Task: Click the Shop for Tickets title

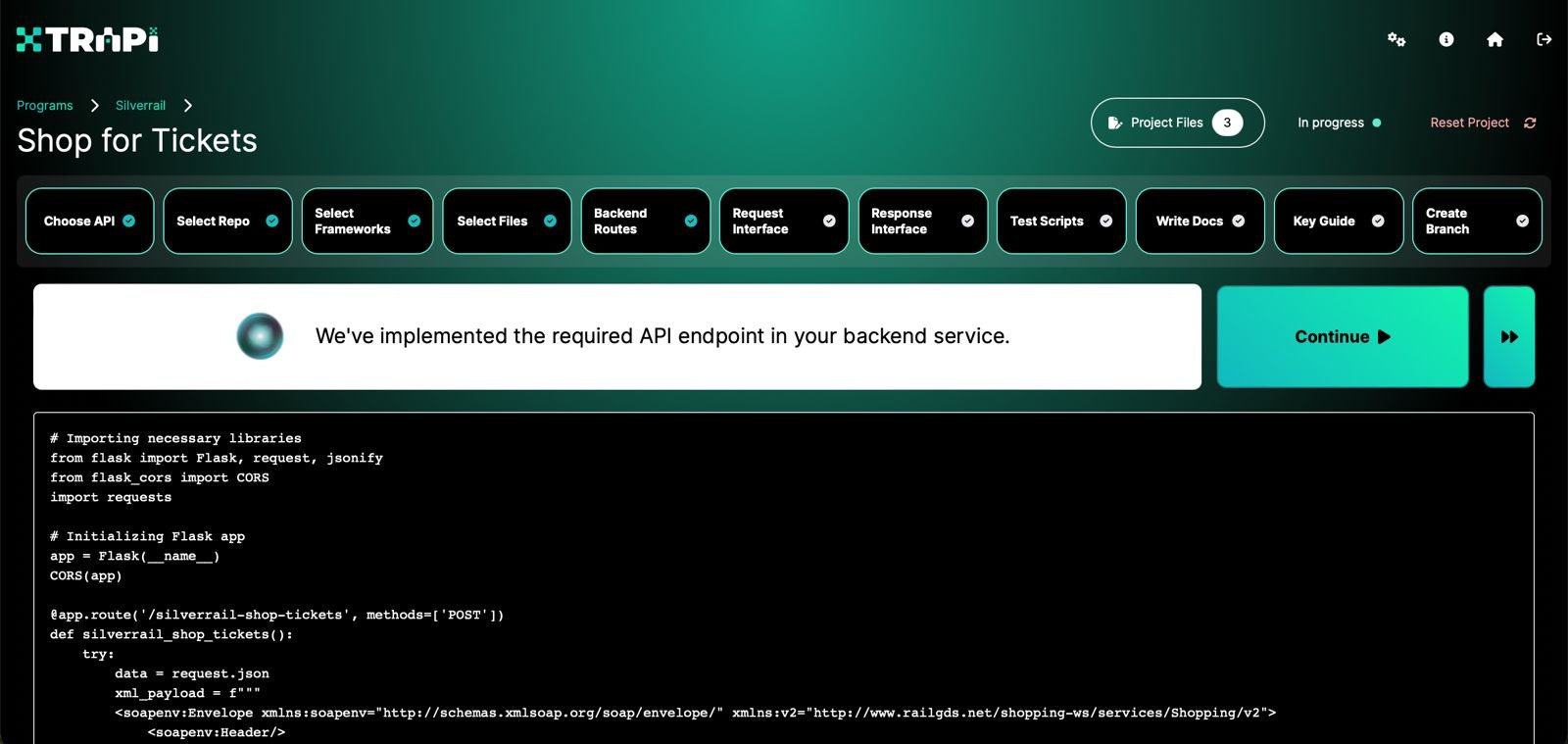Action: point(137,140)
